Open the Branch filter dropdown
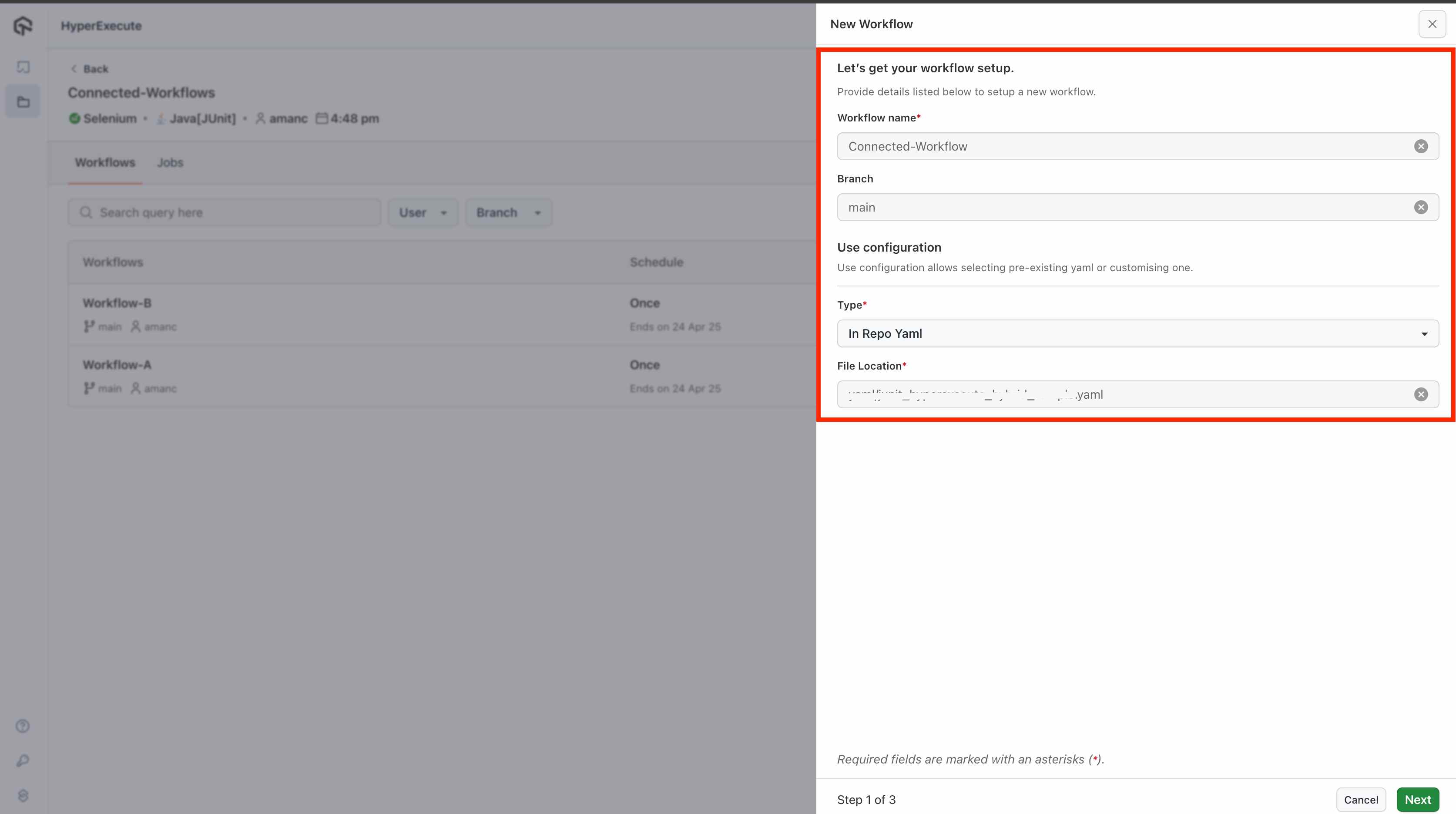Viewport: 1456px width, 814px height. pos(508,212)
